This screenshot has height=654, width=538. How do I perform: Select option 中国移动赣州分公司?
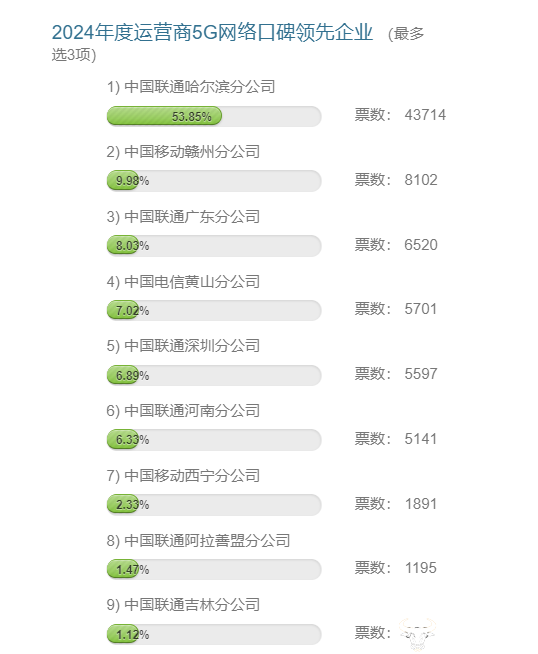pos(183,152)
